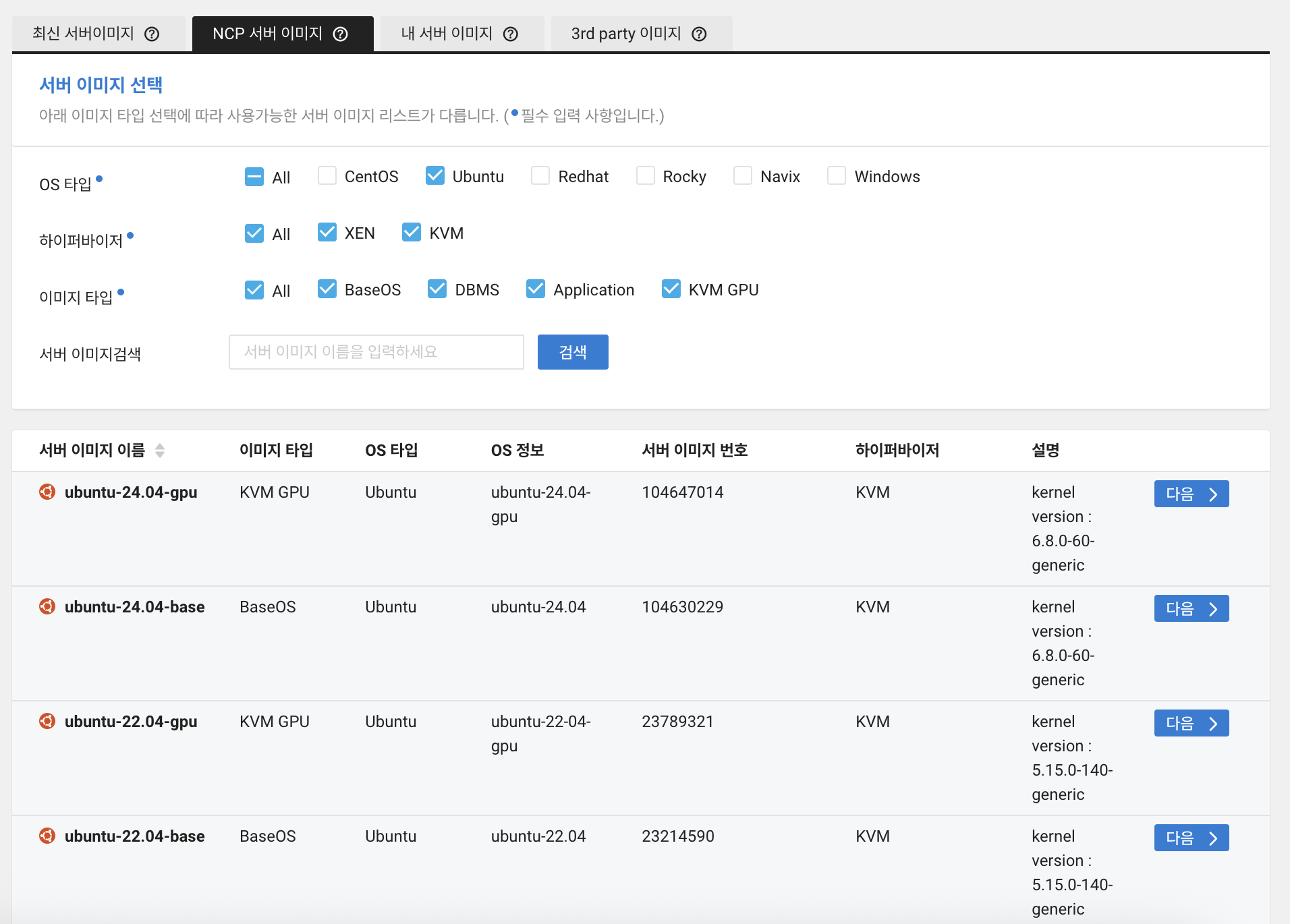Click the ubuntu-24.04-base image name
Screen dimensions: 1290x924
(x=135, y=607)
